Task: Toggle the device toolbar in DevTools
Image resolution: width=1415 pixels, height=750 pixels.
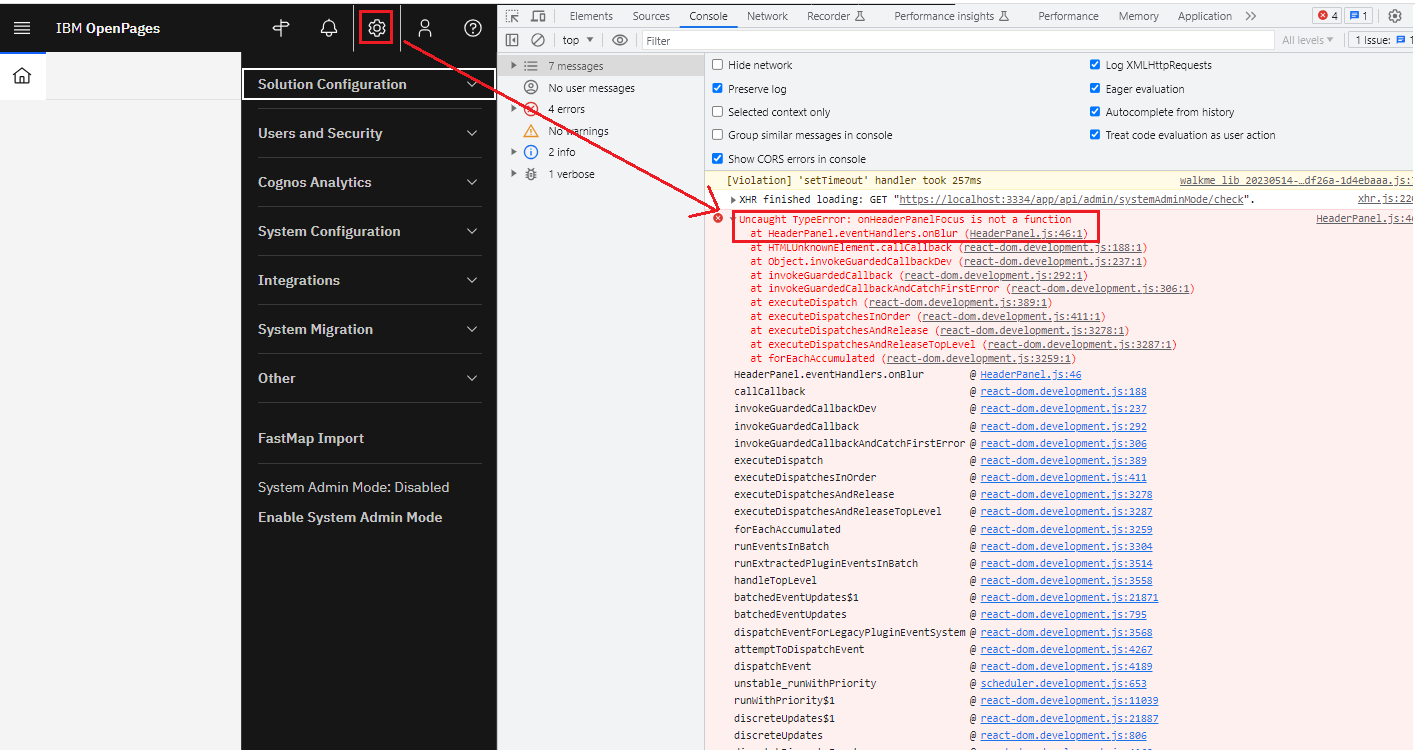Action: tap(538, 15)
